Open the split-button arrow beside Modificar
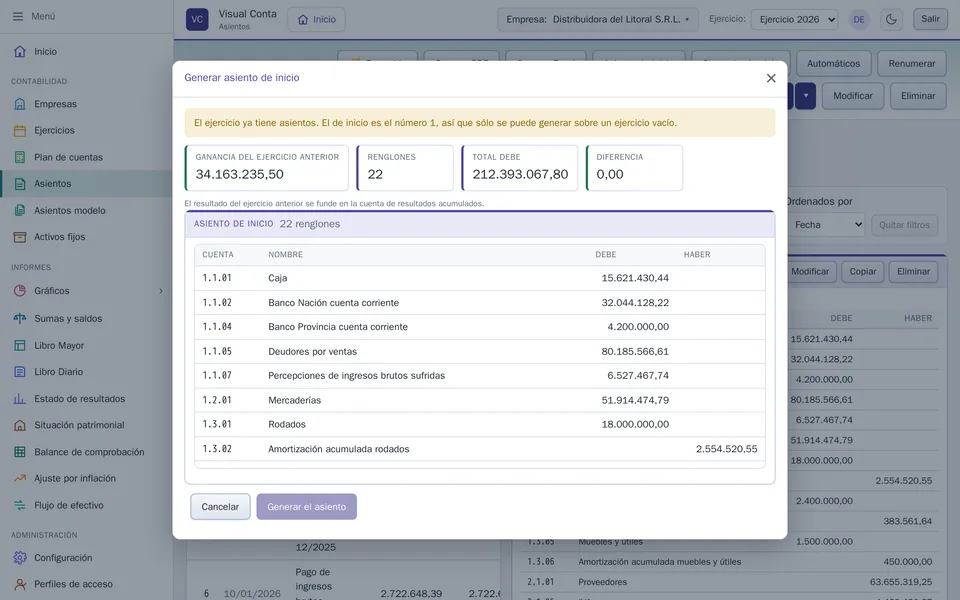 [x=806, y=96]
